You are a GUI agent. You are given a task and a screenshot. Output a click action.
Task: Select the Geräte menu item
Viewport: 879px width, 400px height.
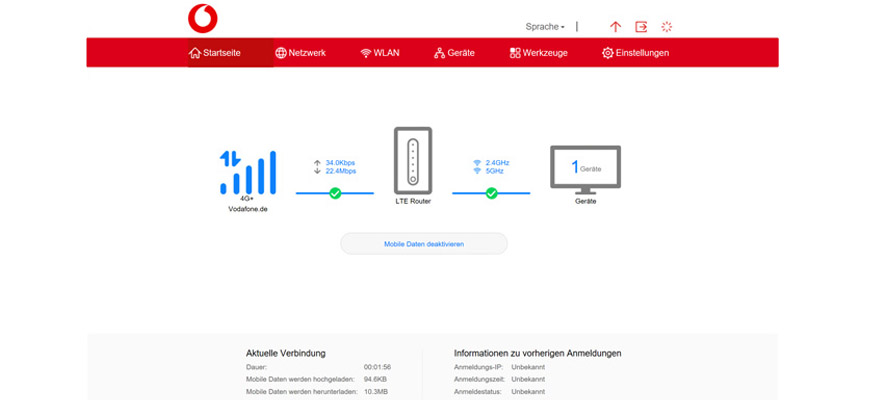click(x=454, y=53)
